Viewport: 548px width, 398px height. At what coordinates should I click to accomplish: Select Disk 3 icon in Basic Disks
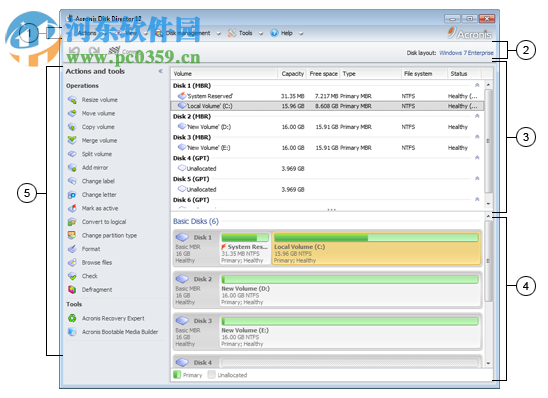pyautogui.click(x=182, y=321)
